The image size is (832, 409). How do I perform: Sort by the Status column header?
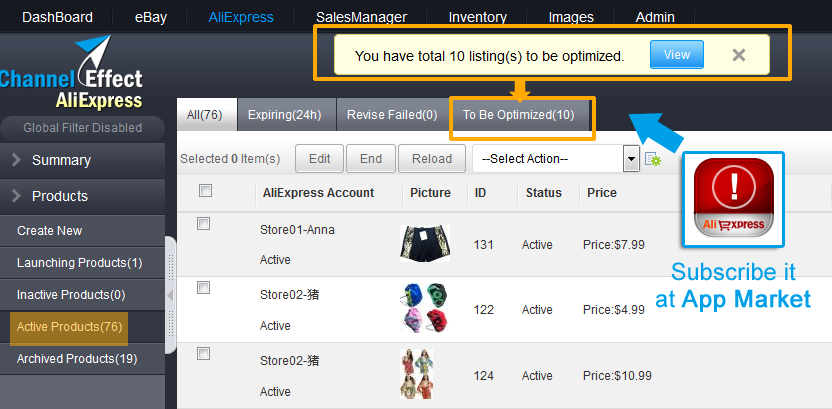[x=543, y=193]
